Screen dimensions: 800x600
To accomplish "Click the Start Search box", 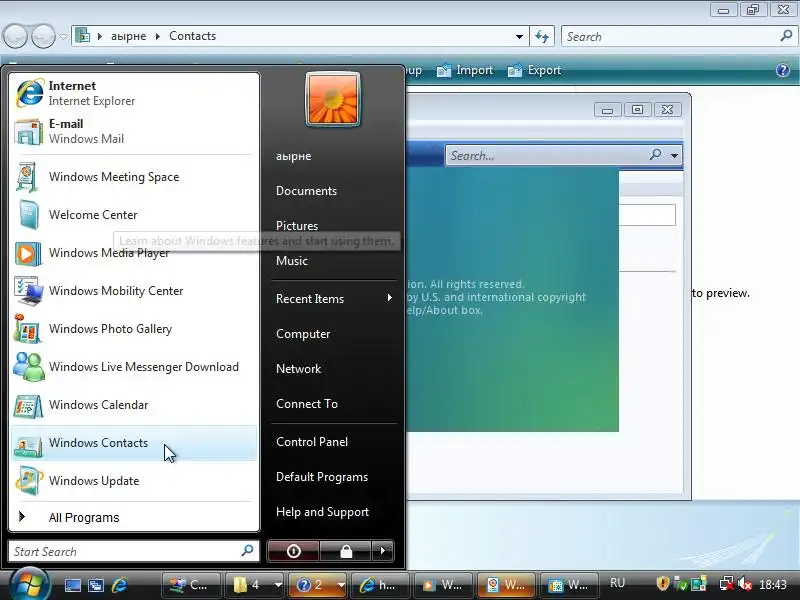I will (x=134, y=552).
